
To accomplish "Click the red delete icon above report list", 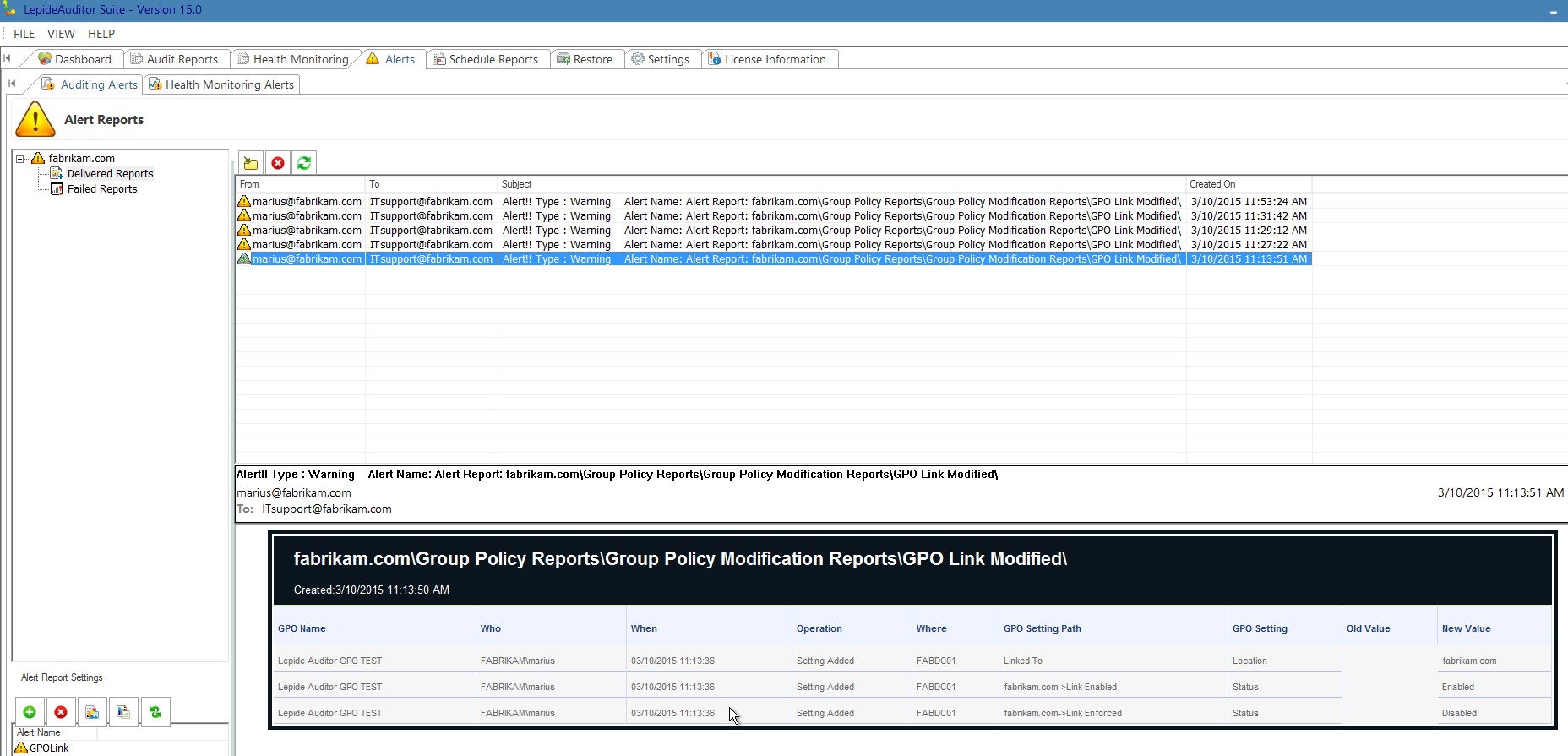I will 278,163.
